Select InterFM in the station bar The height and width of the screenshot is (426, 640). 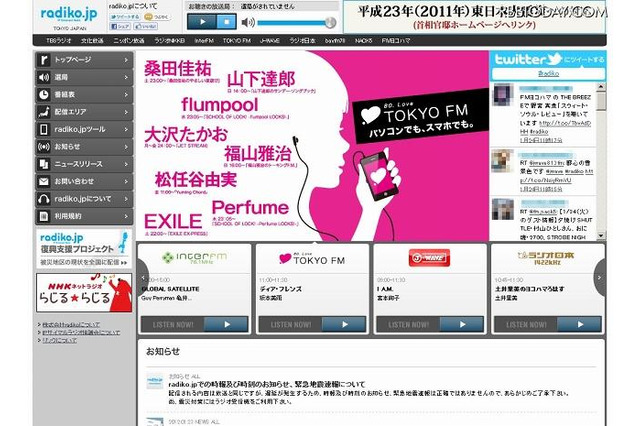pyautogui.click(x=204, y=40)
